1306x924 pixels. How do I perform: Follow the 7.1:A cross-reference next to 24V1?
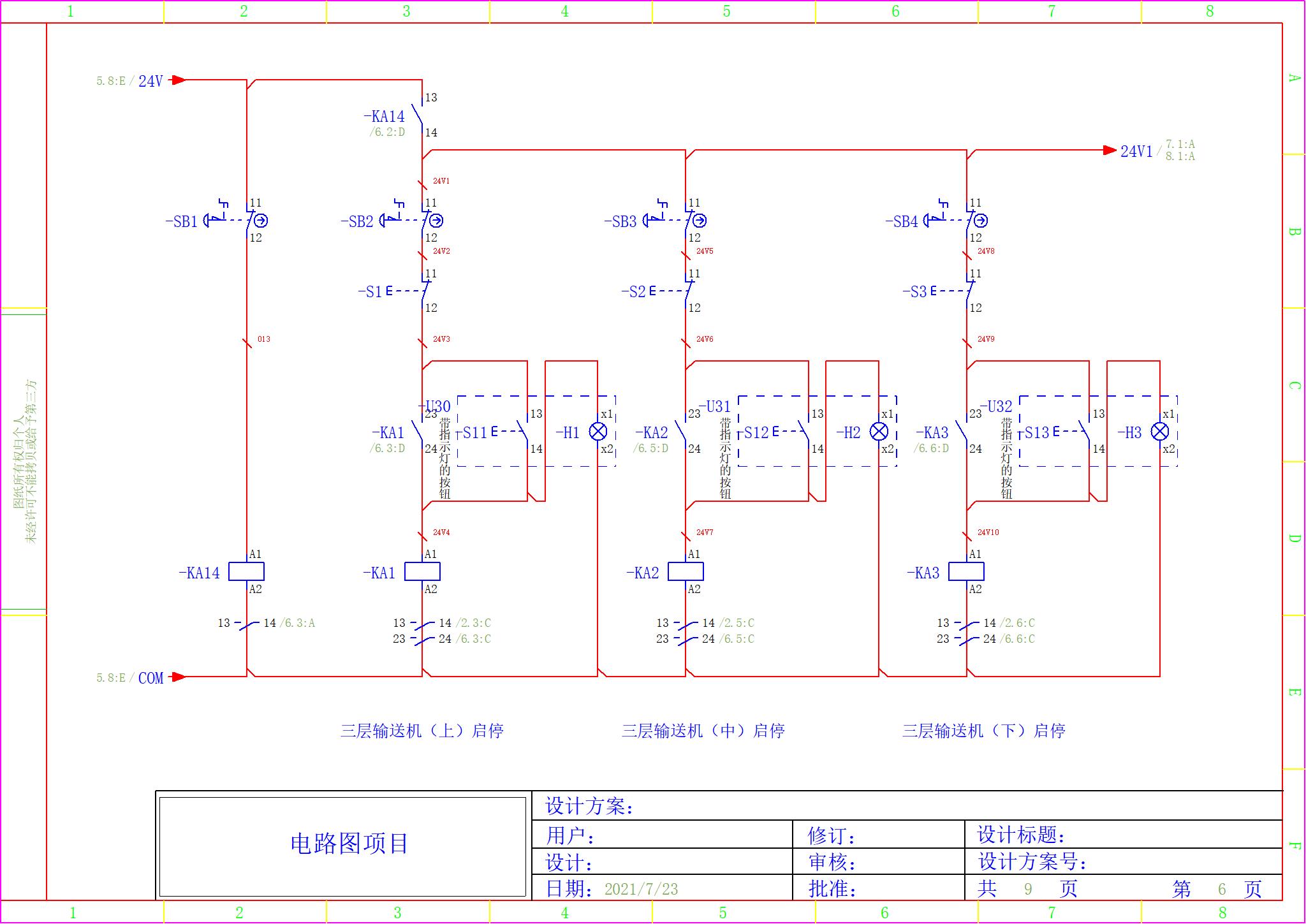1180,145
